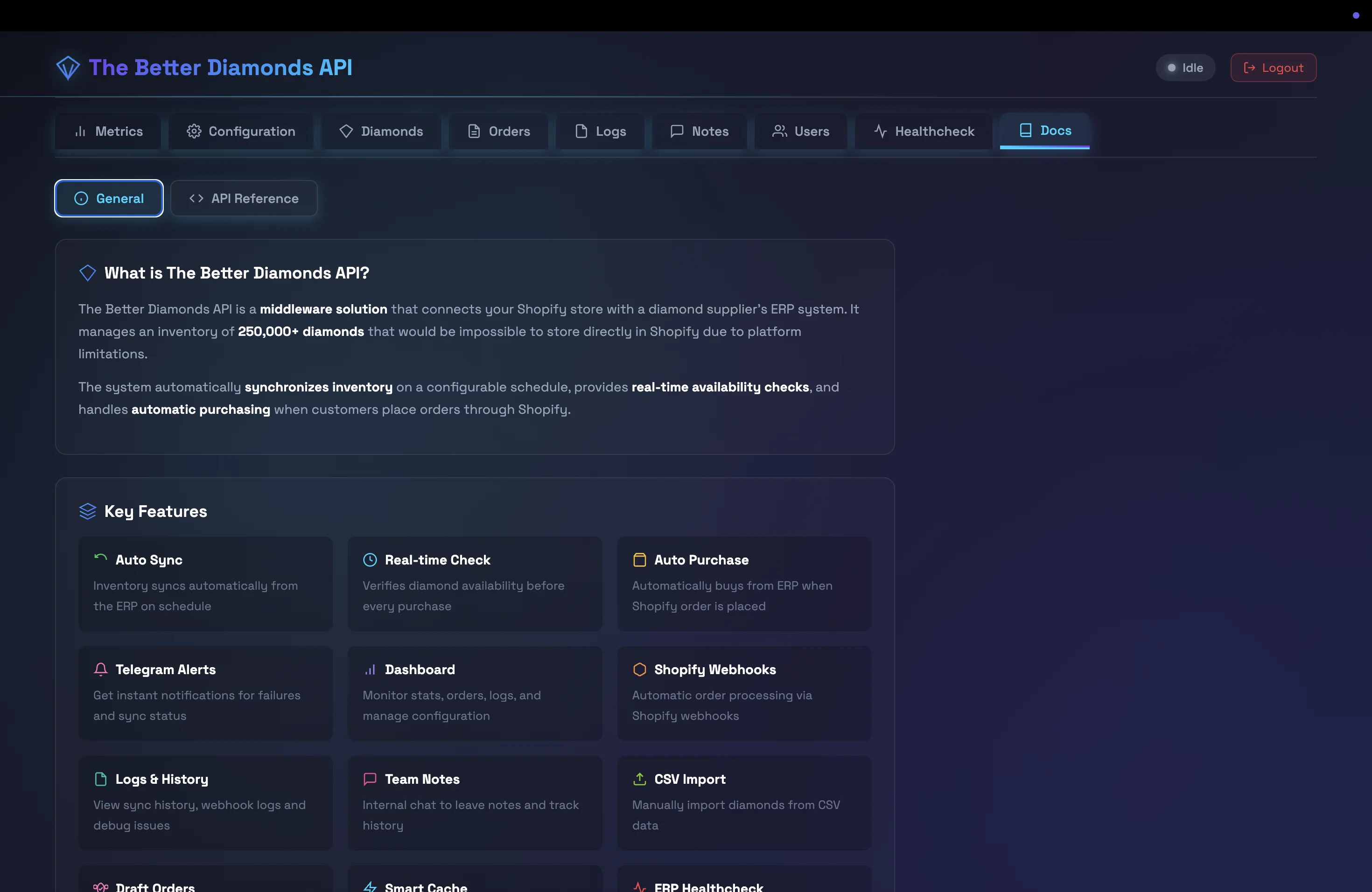Switch to the Configuration tab

point(241,132)
